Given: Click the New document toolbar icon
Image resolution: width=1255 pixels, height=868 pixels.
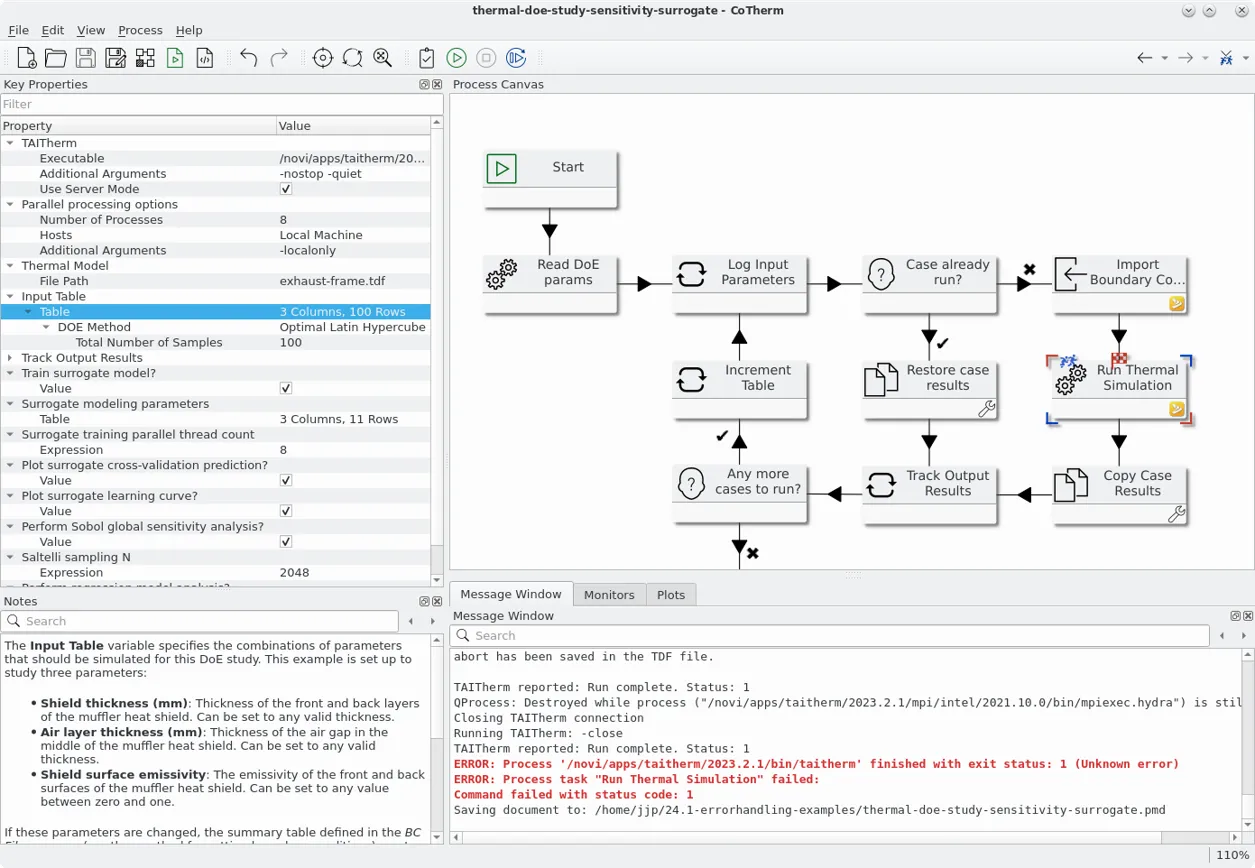Looking at the screenshot, I should 27,58.
